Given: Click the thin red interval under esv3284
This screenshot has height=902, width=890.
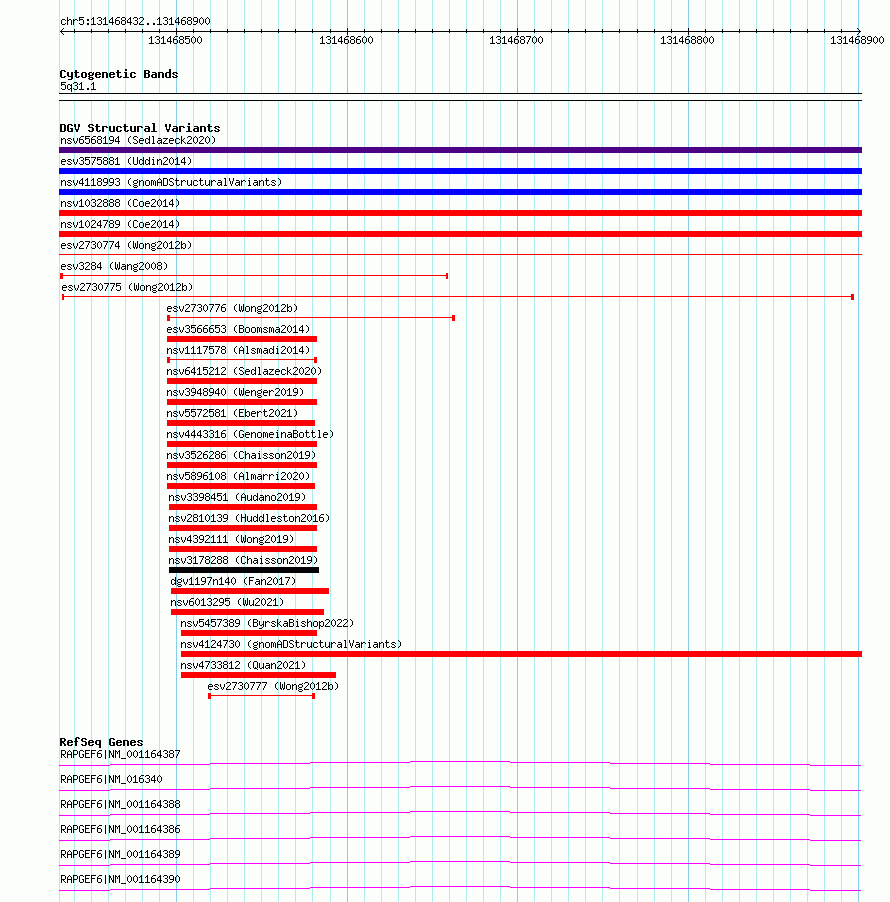Looking at the screenshot, I should click(x=254, y=276).
